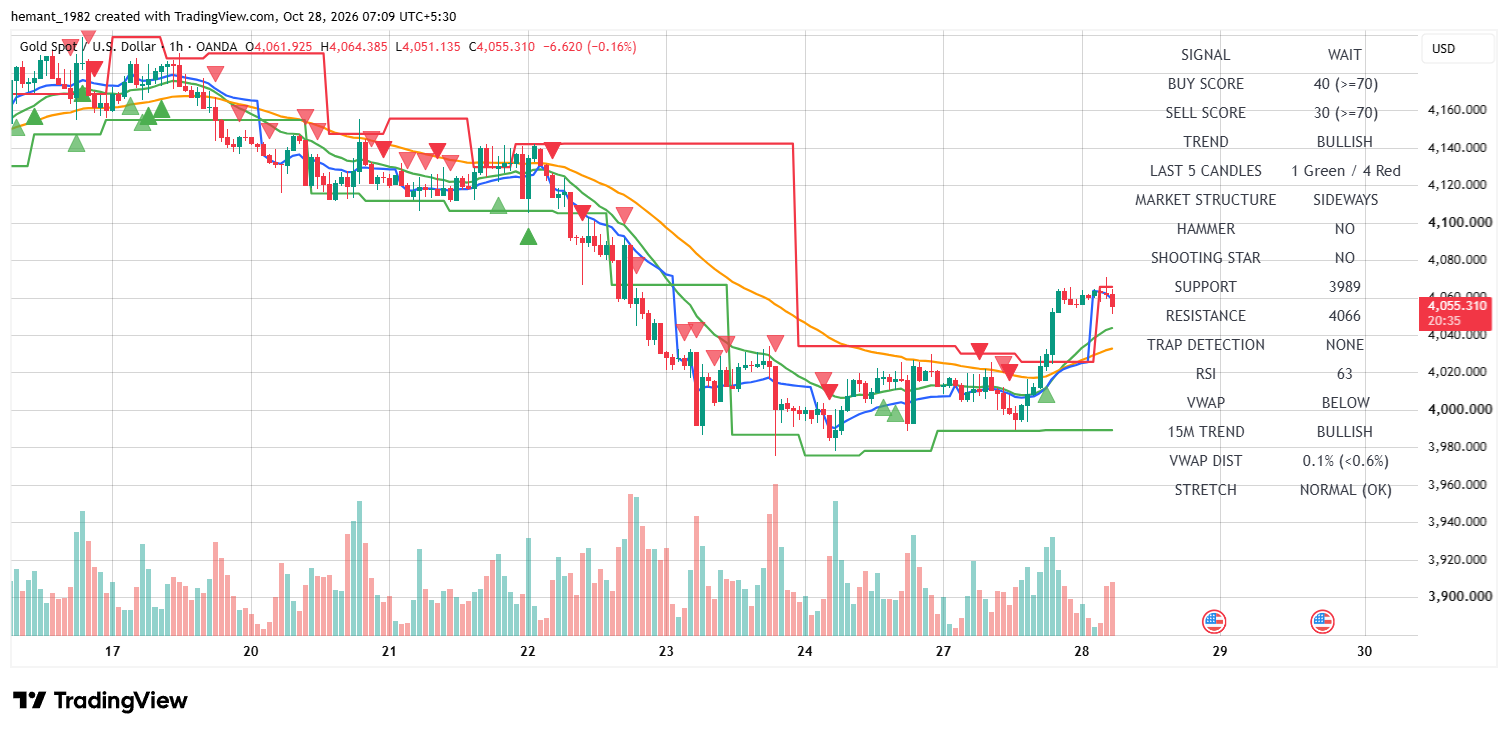Screen dimensions: 1508x733
Task: Click date label 28 on the time axis
Action: point(1081,651)
